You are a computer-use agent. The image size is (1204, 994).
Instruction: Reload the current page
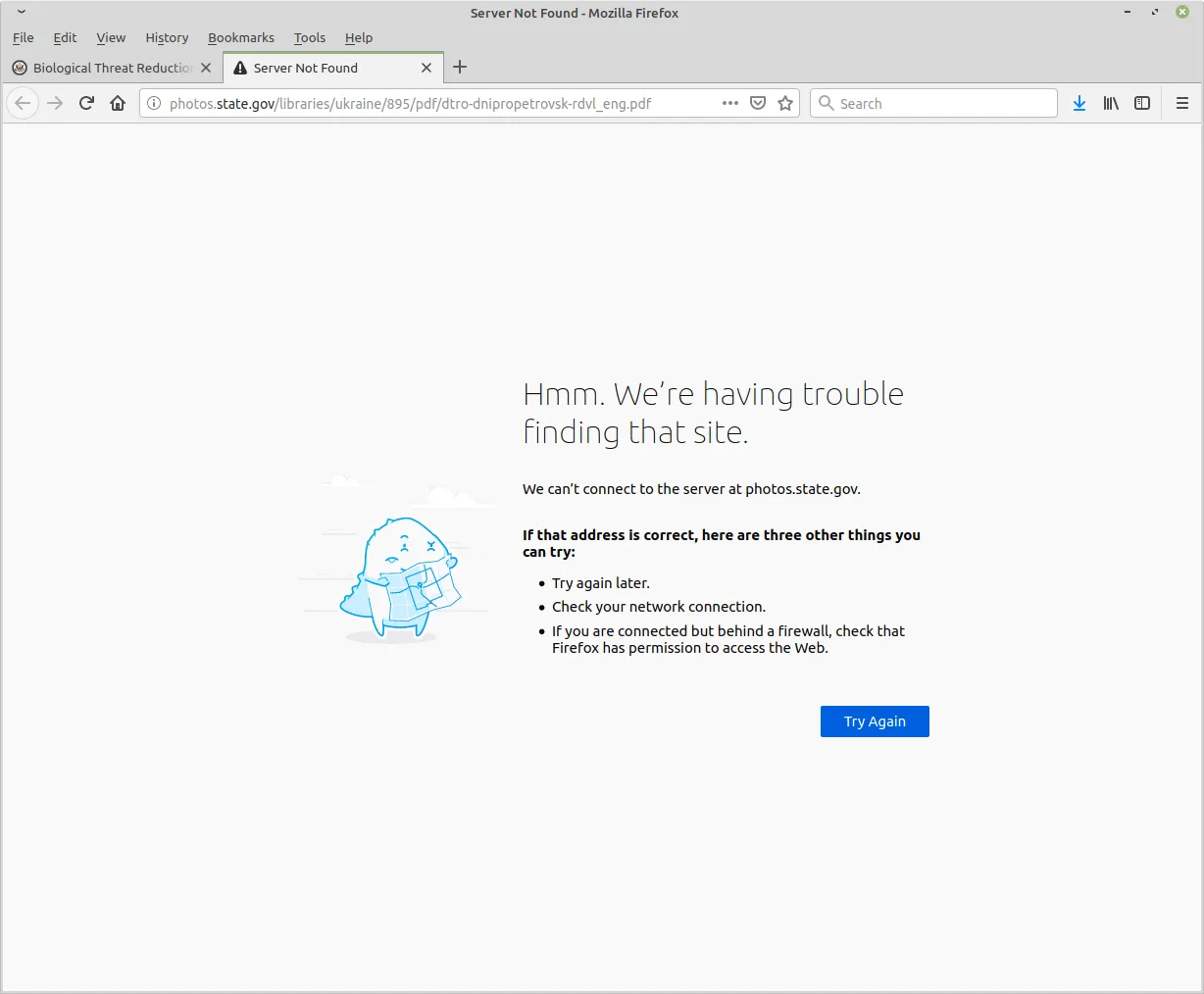pos(86,103)
